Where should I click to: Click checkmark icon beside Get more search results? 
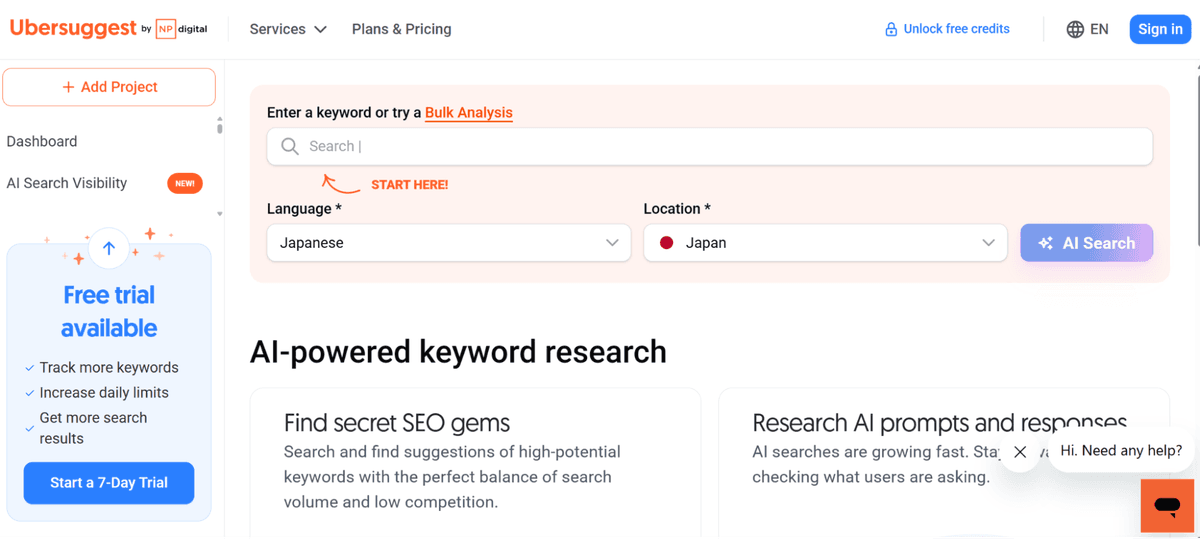coord(30,429)
